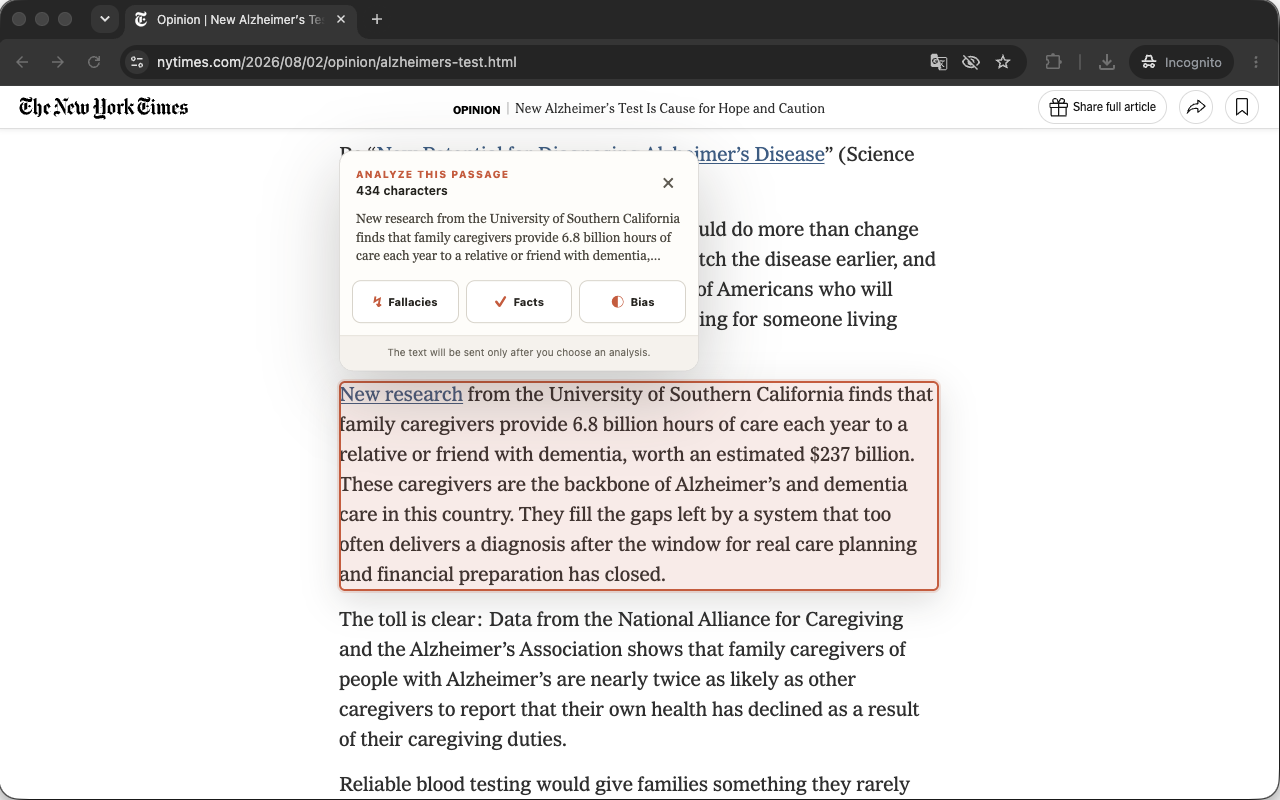
Task: Open the downloads icon
Action: (1106, 62)
